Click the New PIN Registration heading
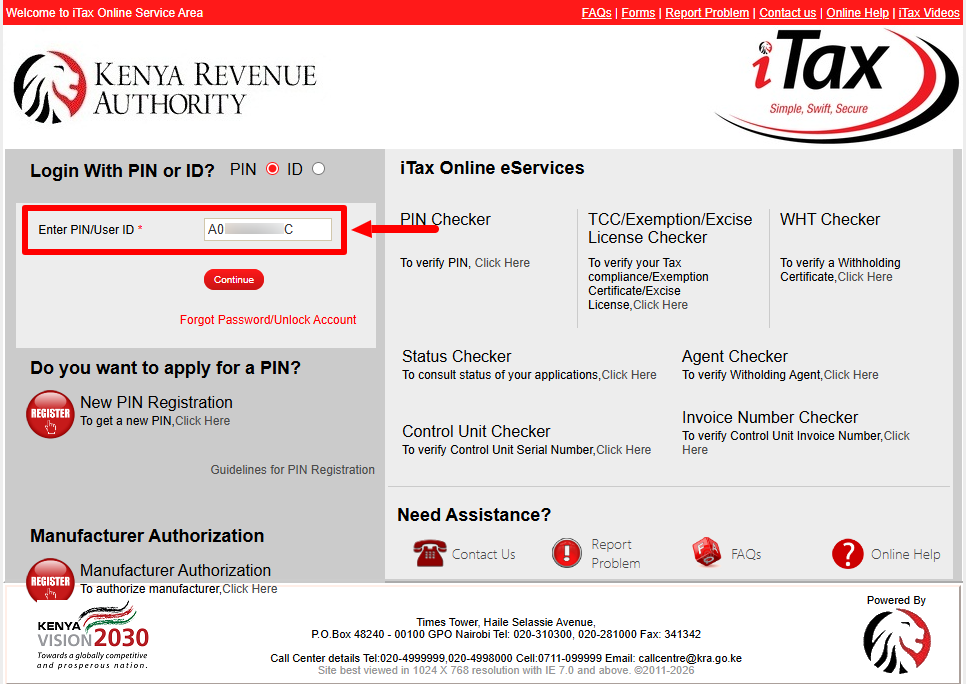Viewport: 966px width, 684px height. 156,402
